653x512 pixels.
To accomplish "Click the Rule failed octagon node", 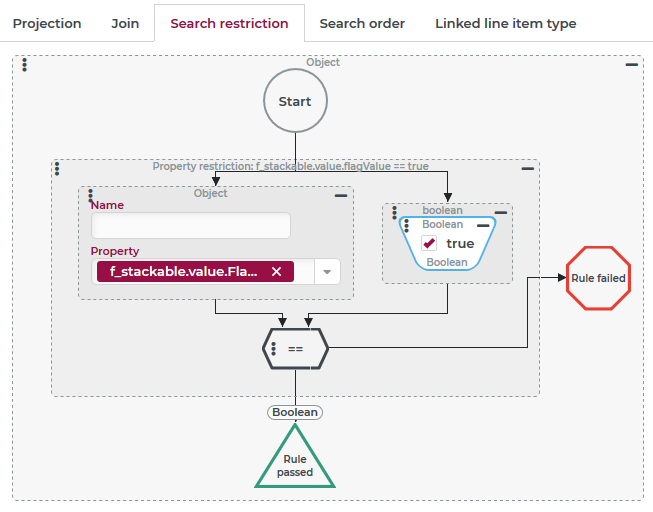I will [x=598, y=278].
